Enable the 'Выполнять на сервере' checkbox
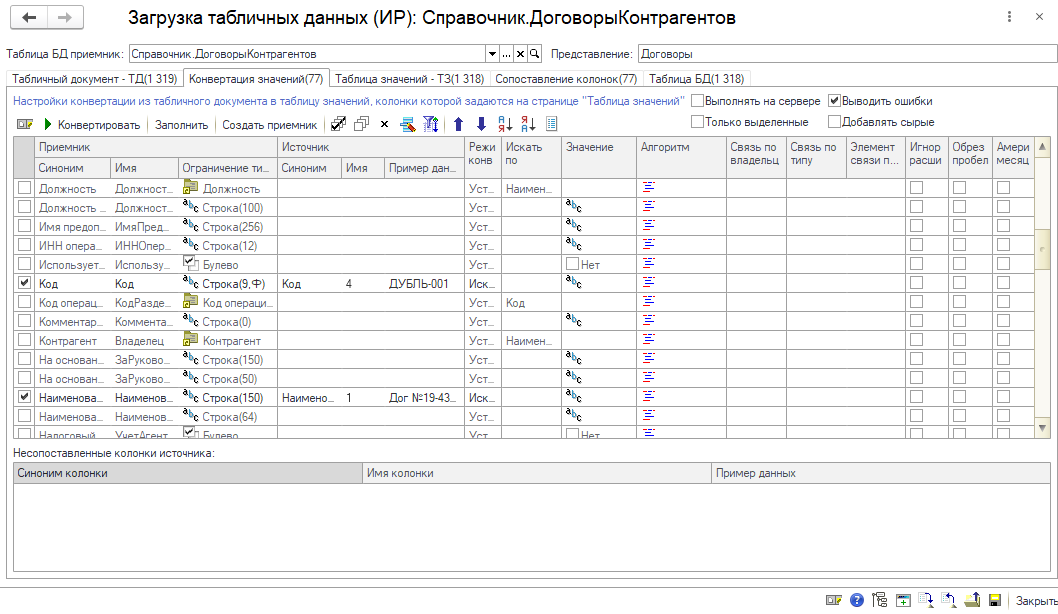 point(698,101)
